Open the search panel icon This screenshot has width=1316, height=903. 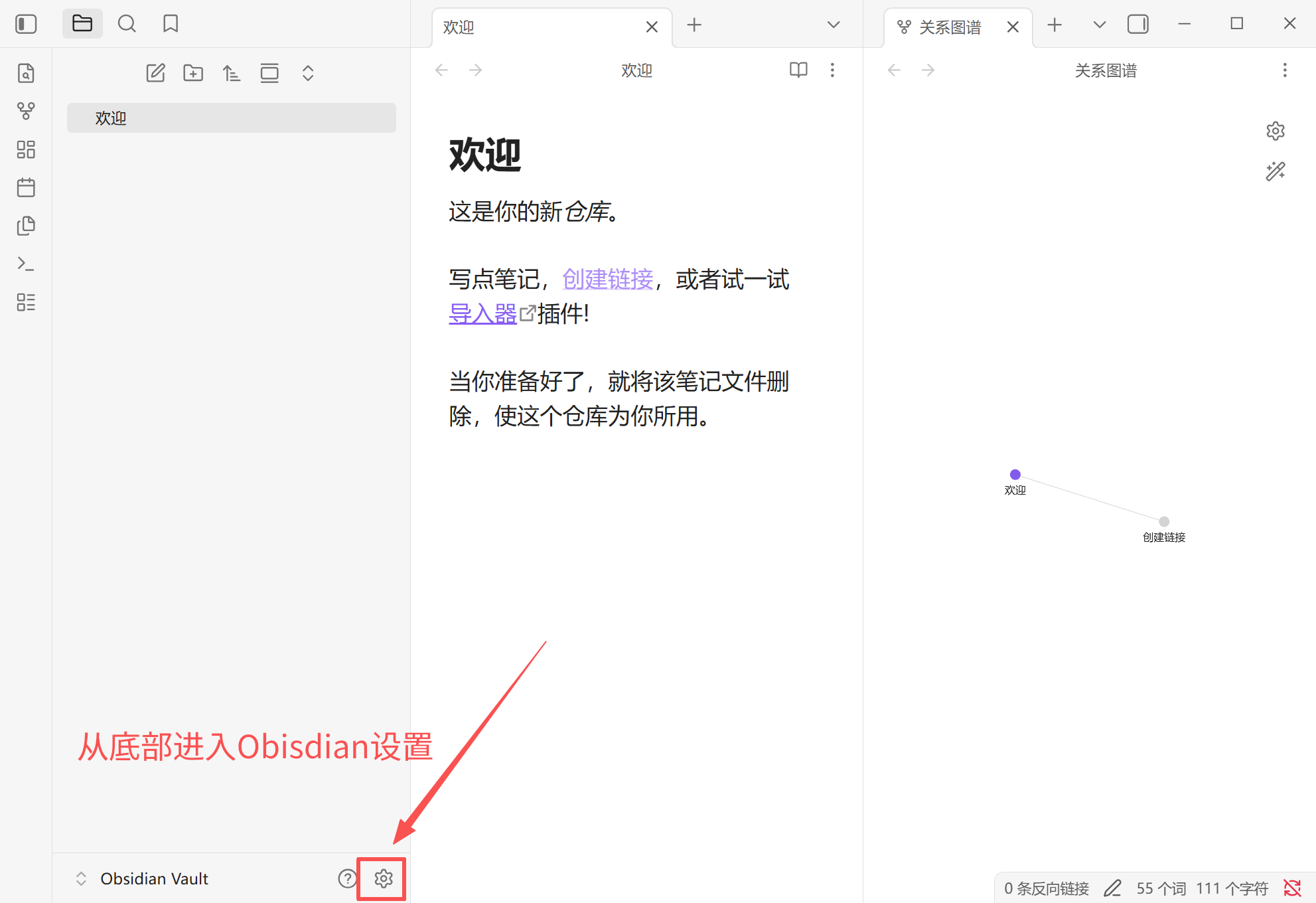pyautogui.click(x=127, y=24)
